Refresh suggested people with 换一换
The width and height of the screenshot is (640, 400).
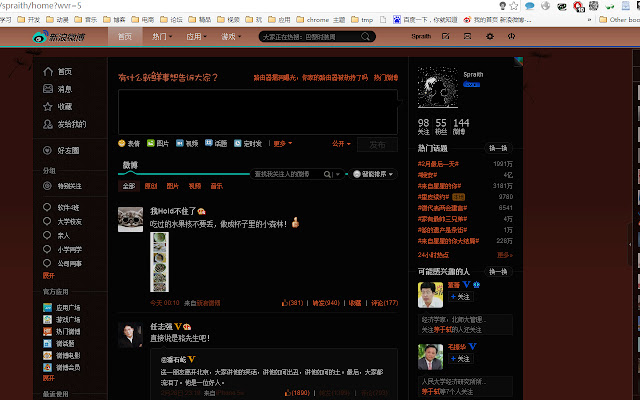[498, 271]
